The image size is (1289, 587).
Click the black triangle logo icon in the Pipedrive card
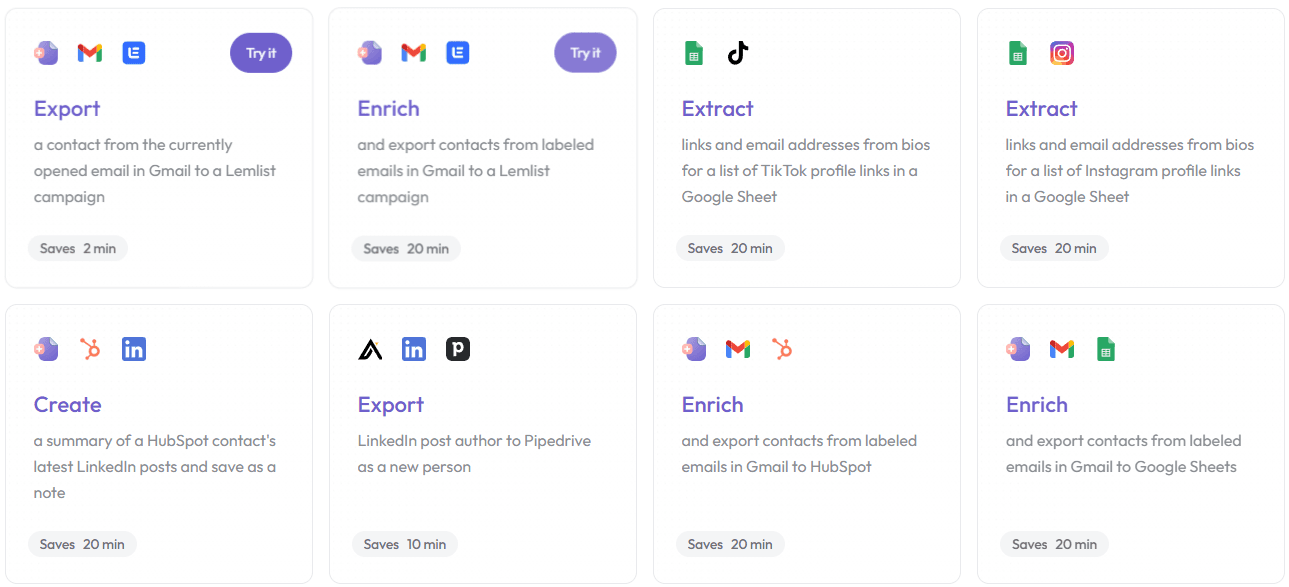click(370, 349)
